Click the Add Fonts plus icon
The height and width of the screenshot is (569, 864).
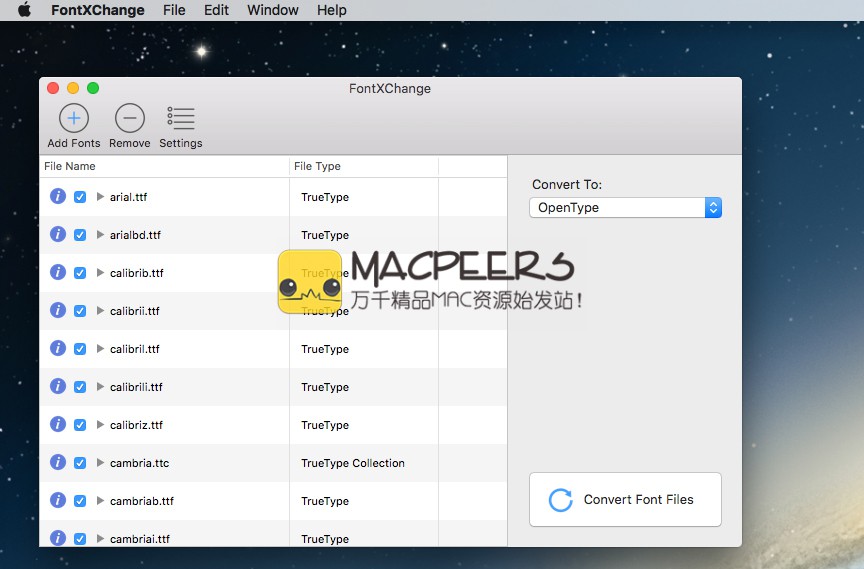pos(74,119)
